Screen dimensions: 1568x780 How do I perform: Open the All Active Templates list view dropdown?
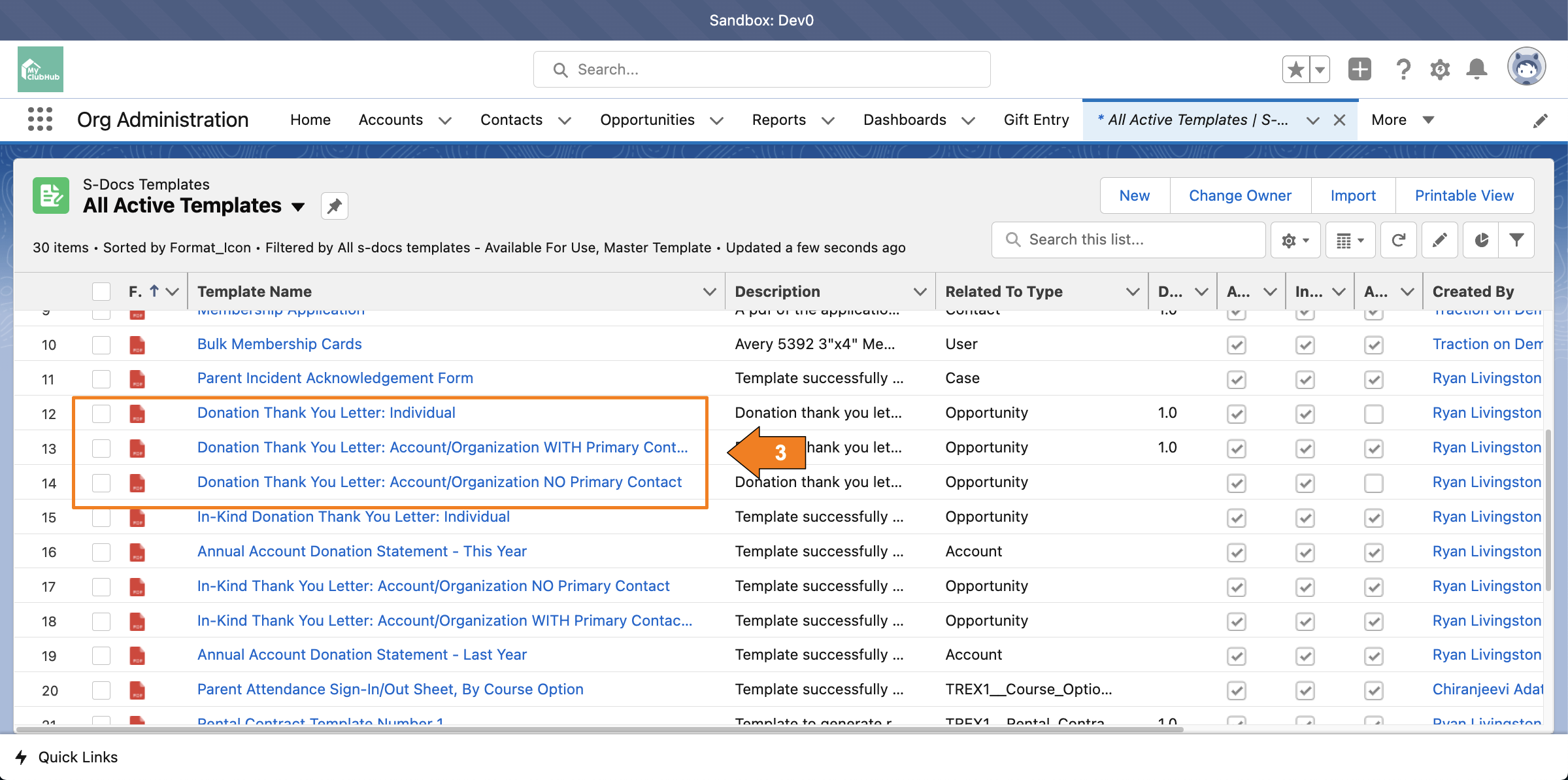(x=299, y=207)
